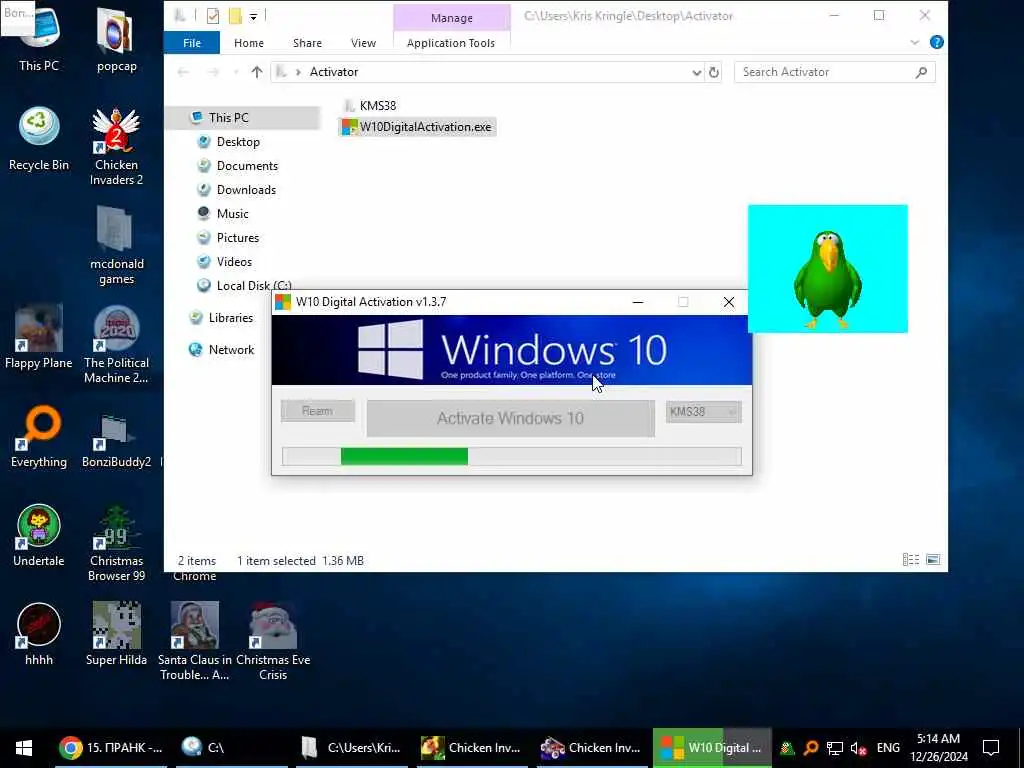This screenshot has width=1024, height=768.
Task: Select the hhhh desktop shortcut
Action: pyautogui.click(x=39, y=635)
